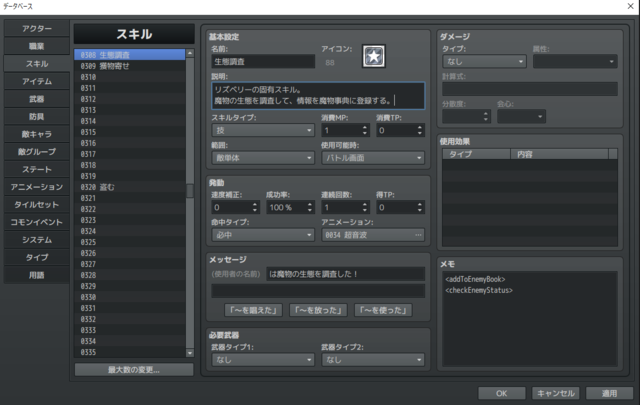640x405 pixels.
Task: Open the 敵キャラ tab
Action: coord(37,134)
